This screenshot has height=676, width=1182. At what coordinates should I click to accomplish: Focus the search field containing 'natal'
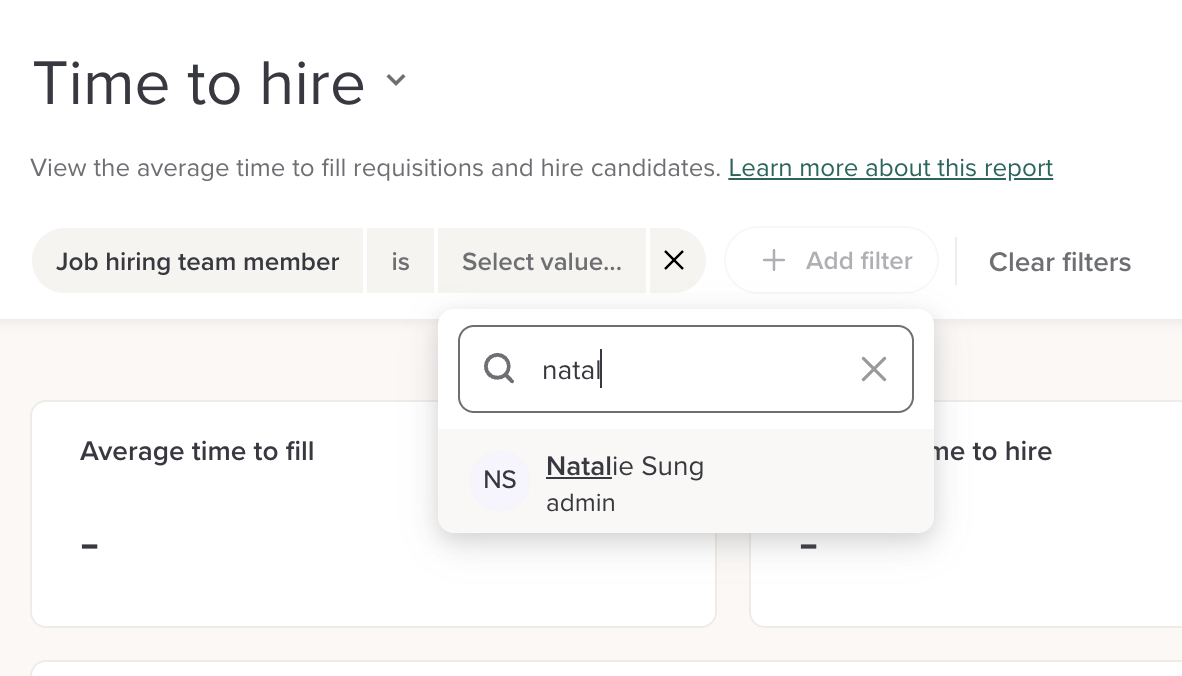coord(690,370)
